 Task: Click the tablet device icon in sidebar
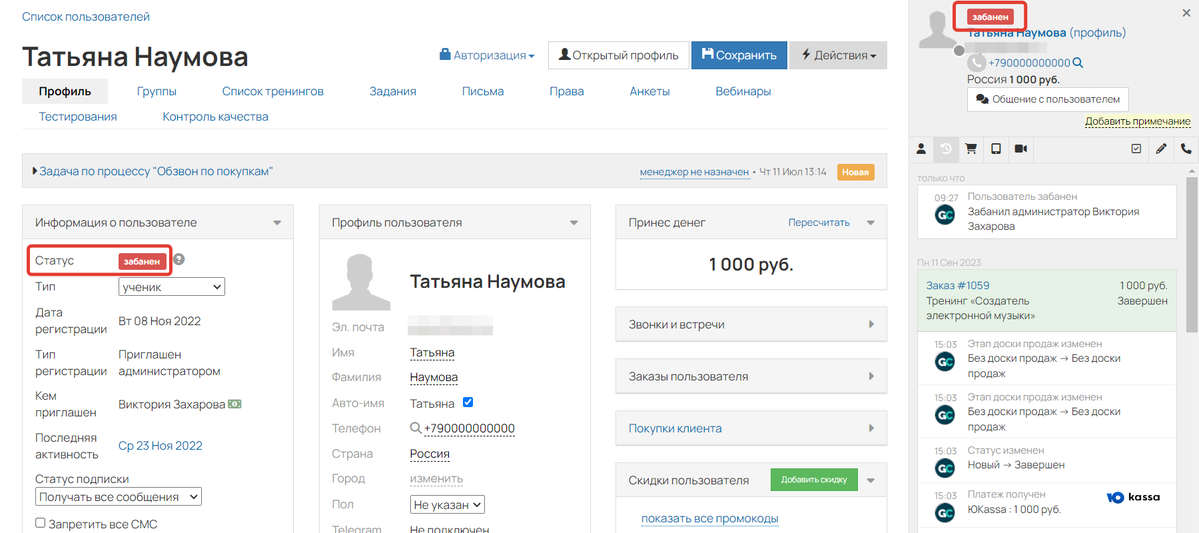996,148
